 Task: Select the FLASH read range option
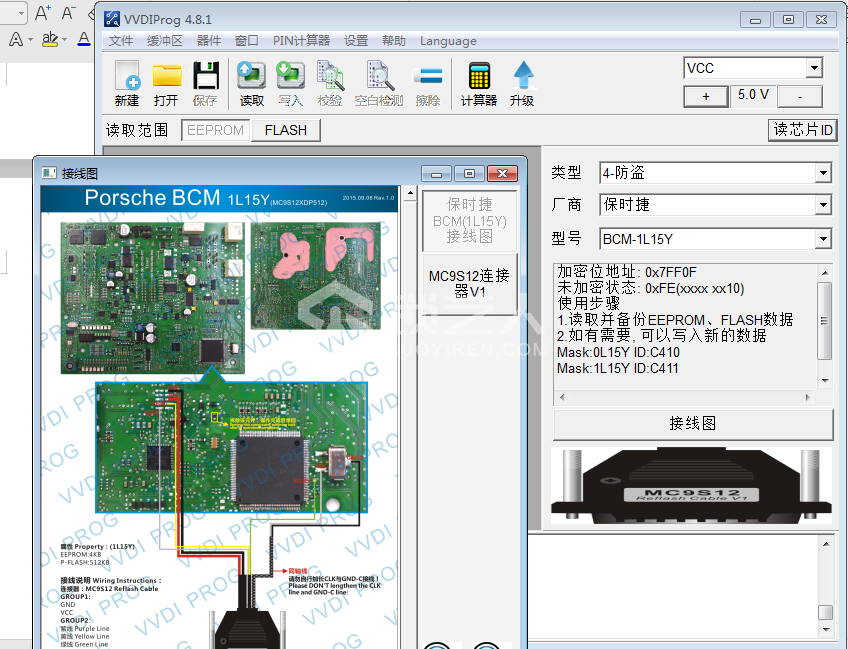(286, 130)
